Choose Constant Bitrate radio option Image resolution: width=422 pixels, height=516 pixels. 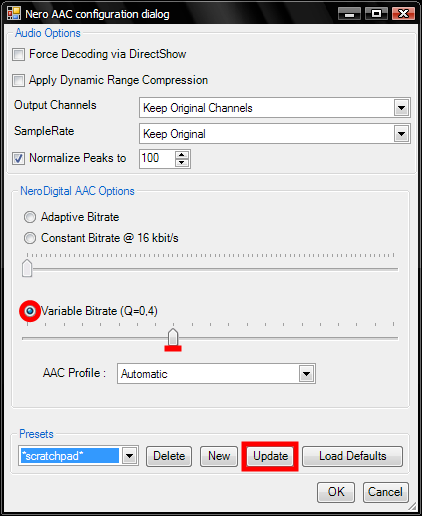click(30, 238)
